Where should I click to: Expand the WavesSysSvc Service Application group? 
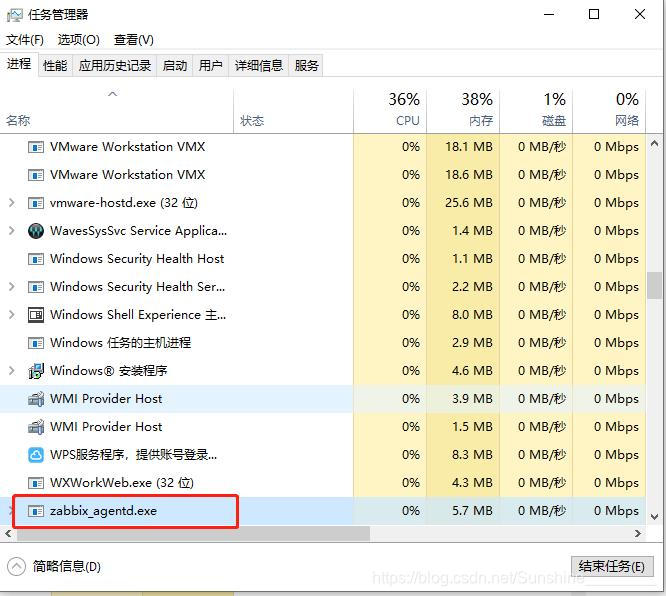point(12,231)
